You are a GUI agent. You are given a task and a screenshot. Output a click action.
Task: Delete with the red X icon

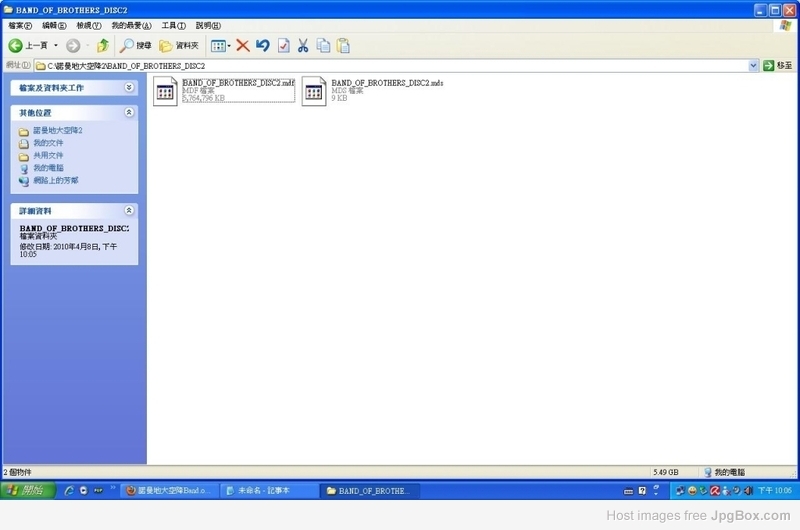242,46
